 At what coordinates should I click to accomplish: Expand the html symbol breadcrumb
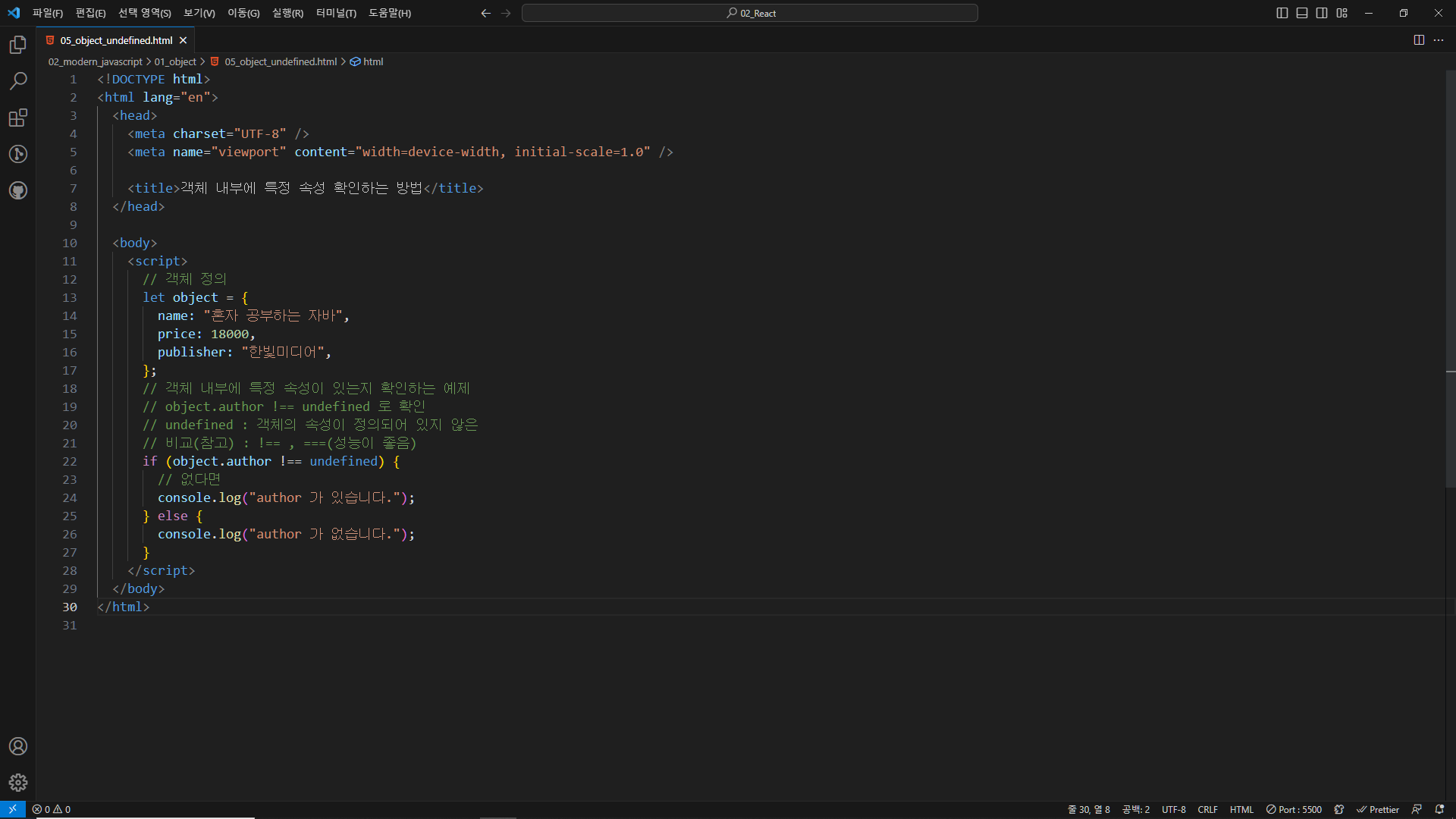tap(372, 61)
